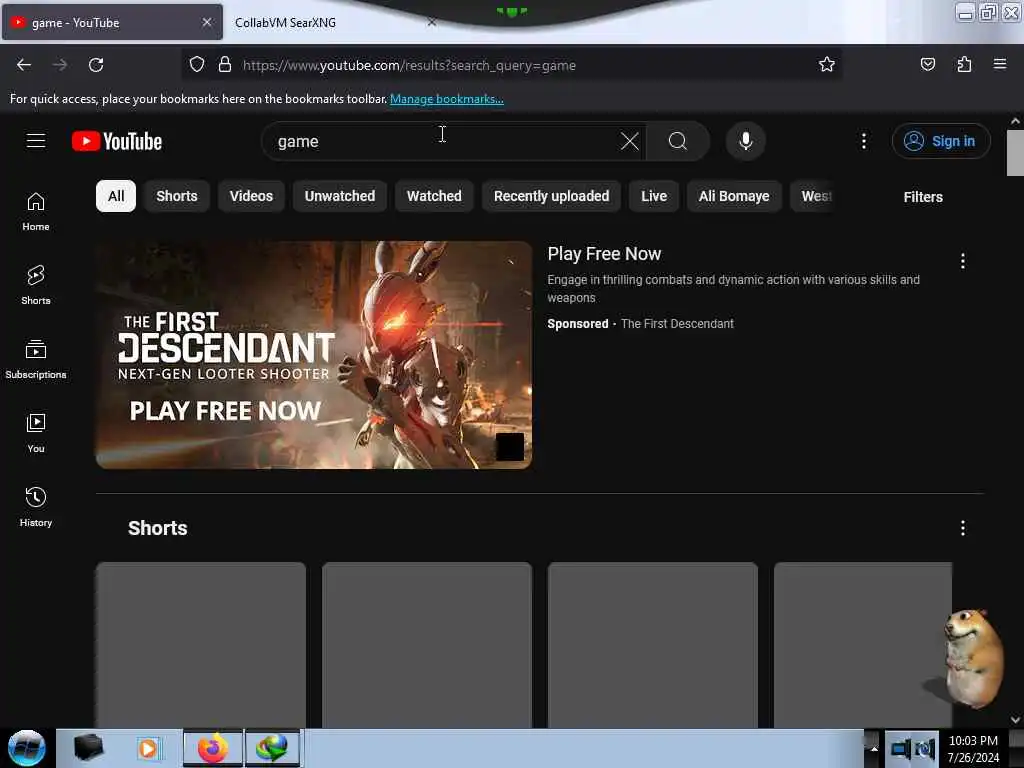The image size is (1024, 768).
Task: Go back with the browser back arrow
Action: 24,65
